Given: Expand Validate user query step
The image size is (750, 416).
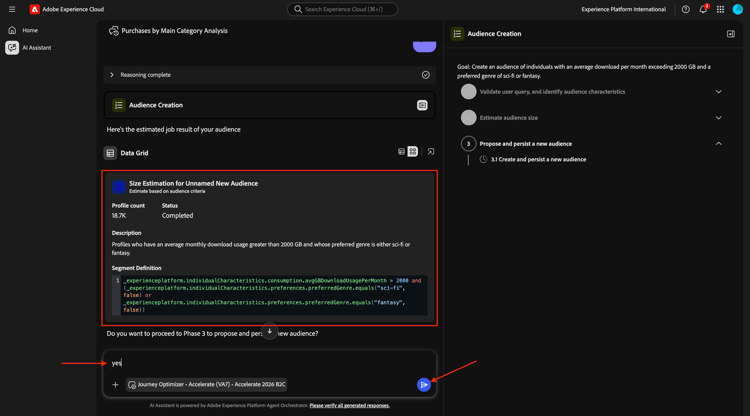Looking at the screenshot, I should pyautogui.click(x=718, y=92).
